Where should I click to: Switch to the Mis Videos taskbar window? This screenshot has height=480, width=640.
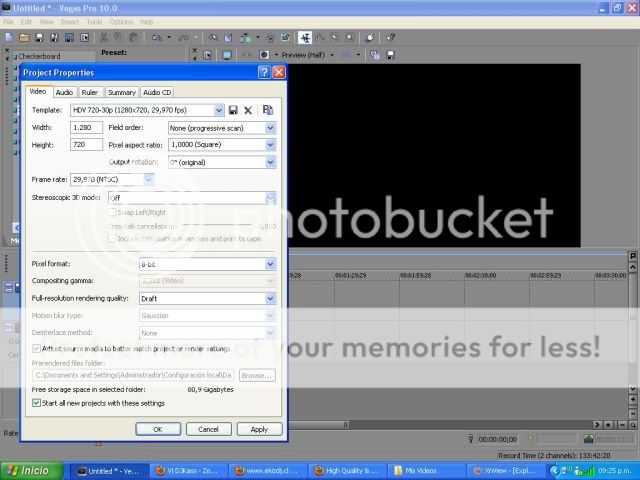point(425,471)
